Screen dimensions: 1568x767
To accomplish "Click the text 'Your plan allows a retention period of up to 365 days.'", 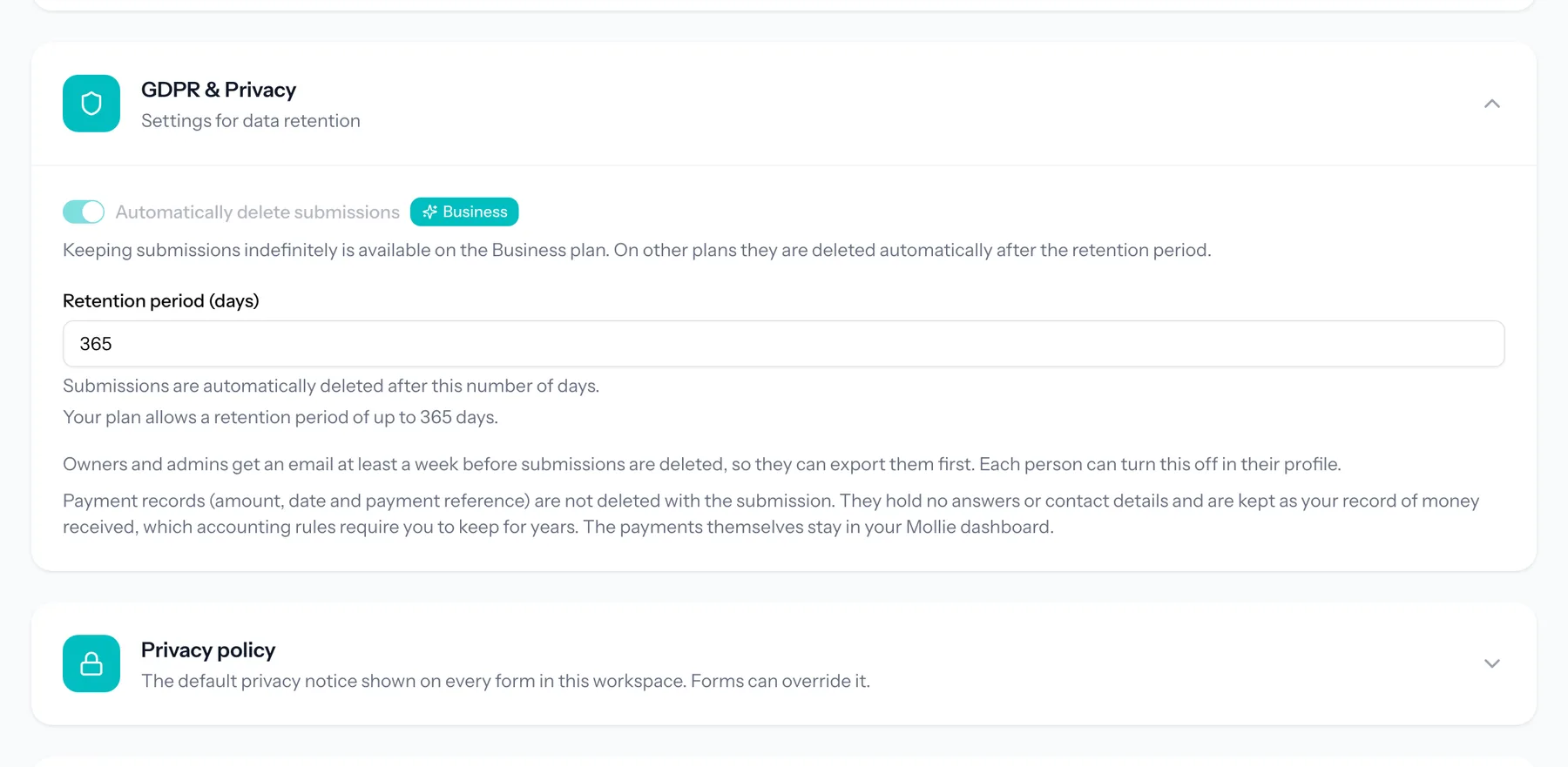I will [x=280, y=417].
